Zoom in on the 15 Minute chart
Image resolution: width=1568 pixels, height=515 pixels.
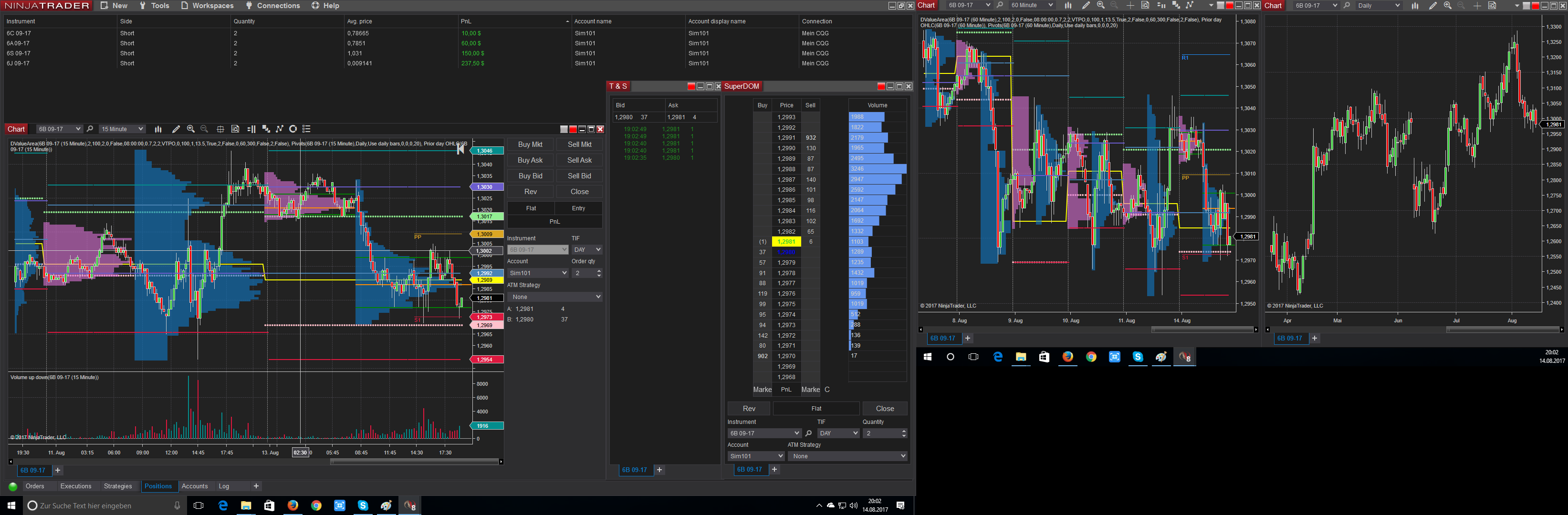(x=190, y=129)
